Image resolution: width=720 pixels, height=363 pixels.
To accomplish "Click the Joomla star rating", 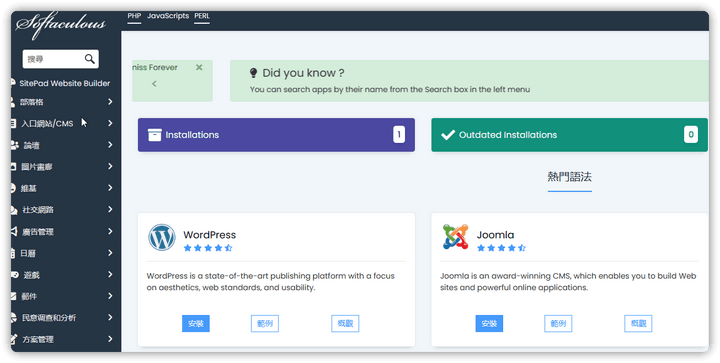I will point(501,248).
